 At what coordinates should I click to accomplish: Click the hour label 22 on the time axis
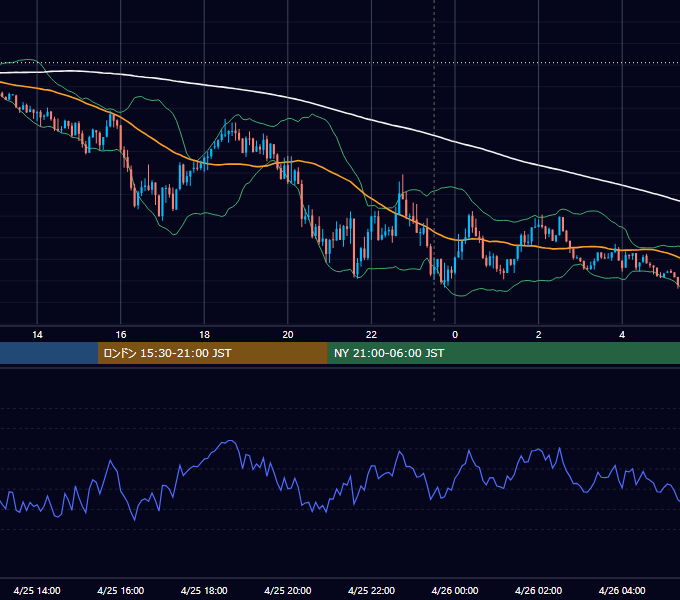click(x=371, y=335)
